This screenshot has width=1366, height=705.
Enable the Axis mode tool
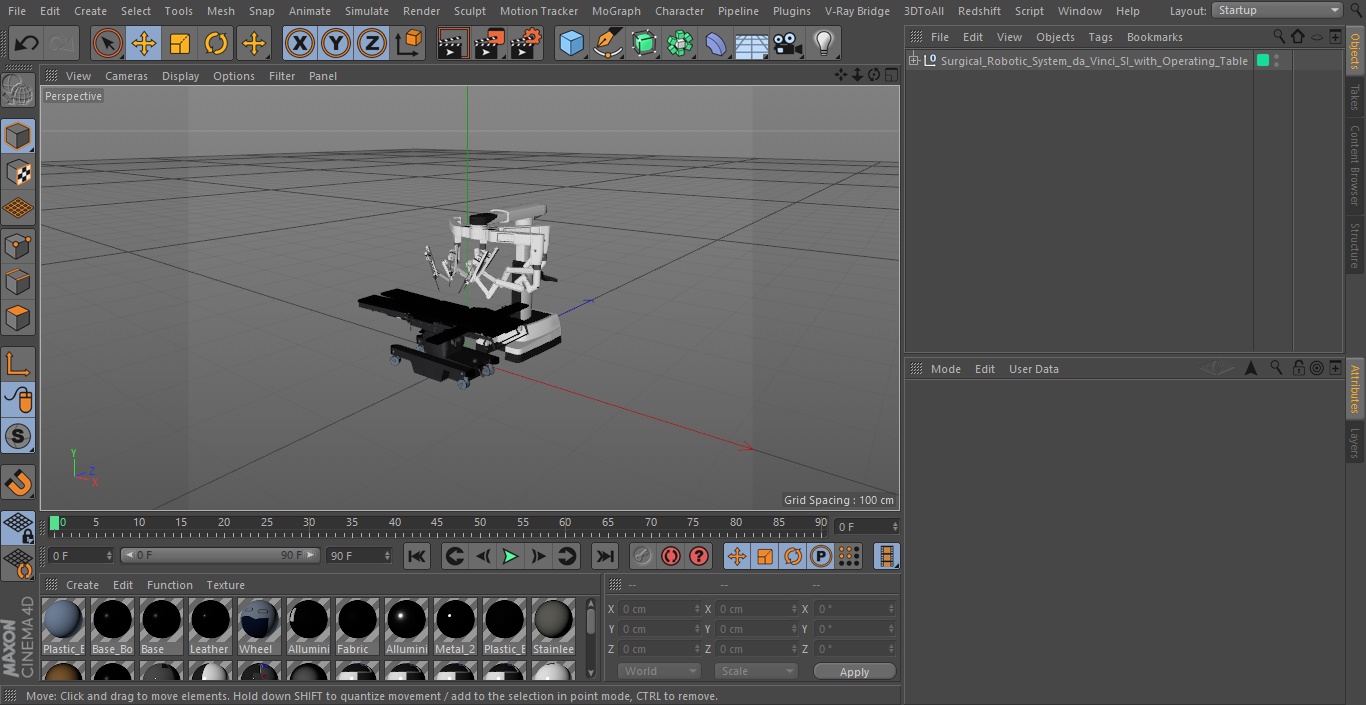[18, 364]
